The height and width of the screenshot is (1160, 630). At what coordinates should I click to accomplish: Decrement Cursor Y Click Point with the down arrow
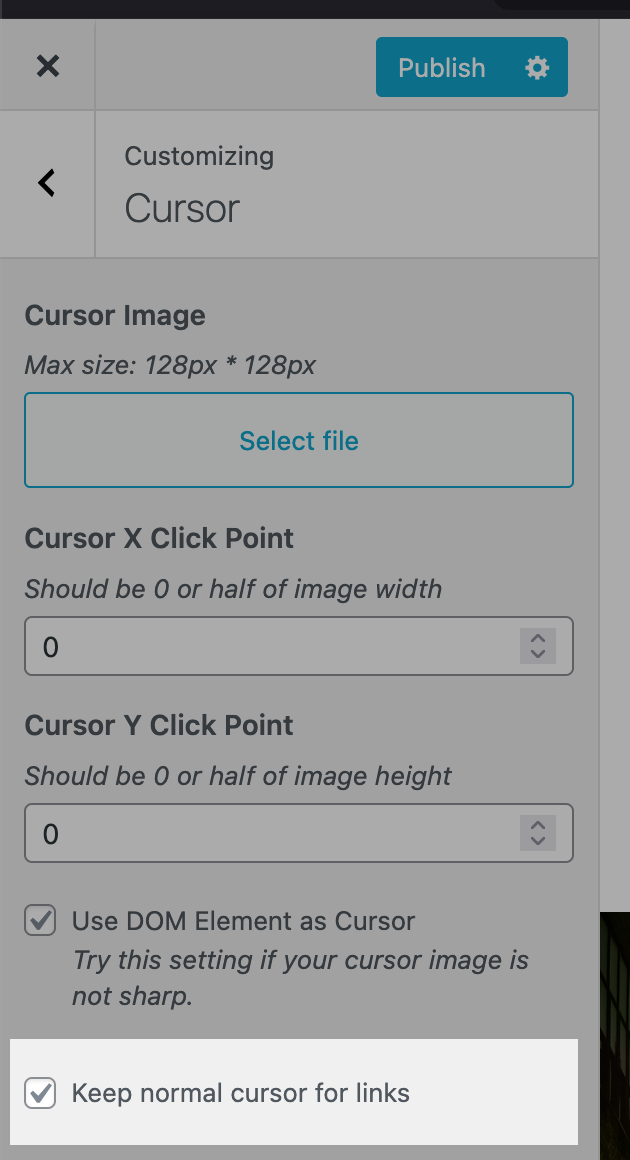(537, 839)
